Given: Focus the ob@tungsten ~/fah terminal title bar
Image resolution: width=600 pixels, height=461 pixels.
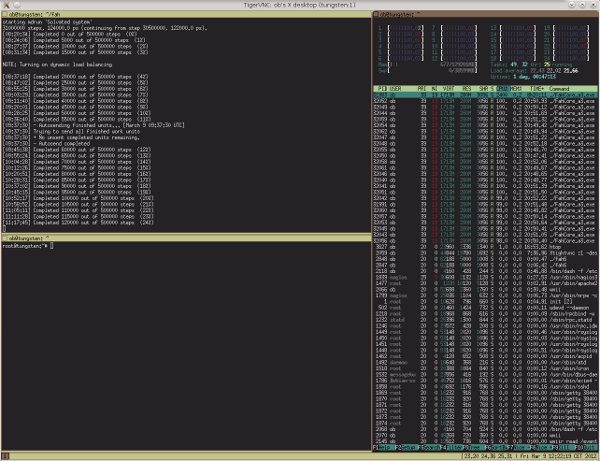Looking at the screenshot, I should pos(186,14).
